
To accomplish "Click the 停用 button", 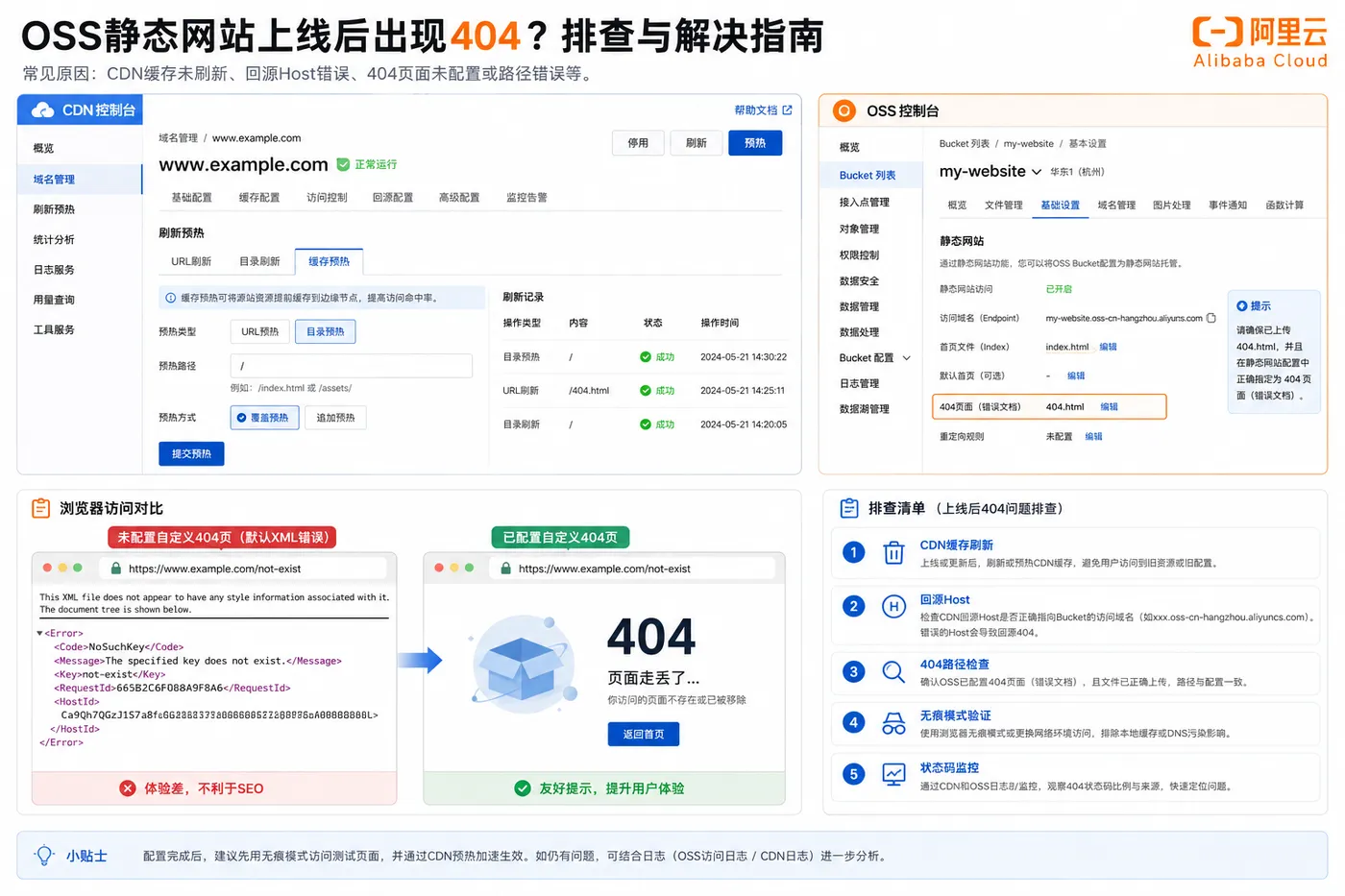I will click(638, 143).
